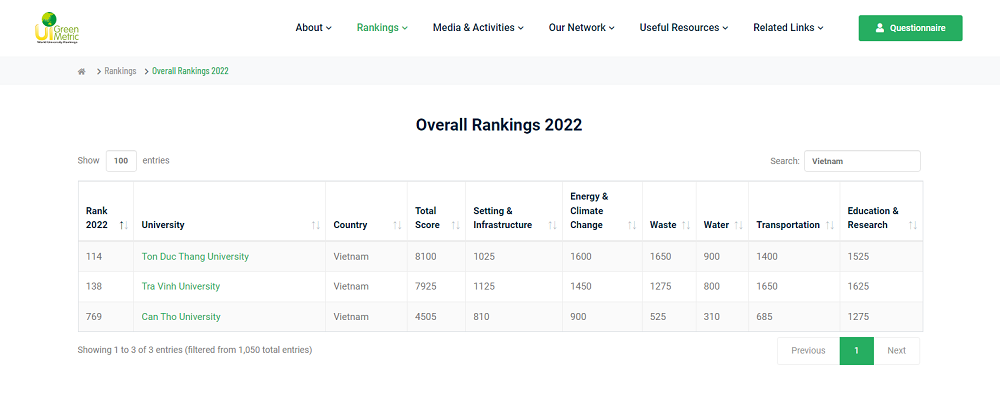Click the Overall Rankings 2022 heading
1000x396 pixels.
(499, 124)
